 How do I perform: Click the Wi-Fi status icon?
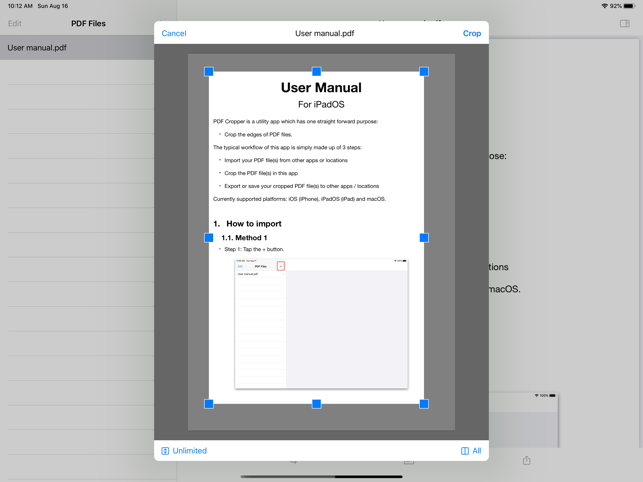(x=604, y=6)
